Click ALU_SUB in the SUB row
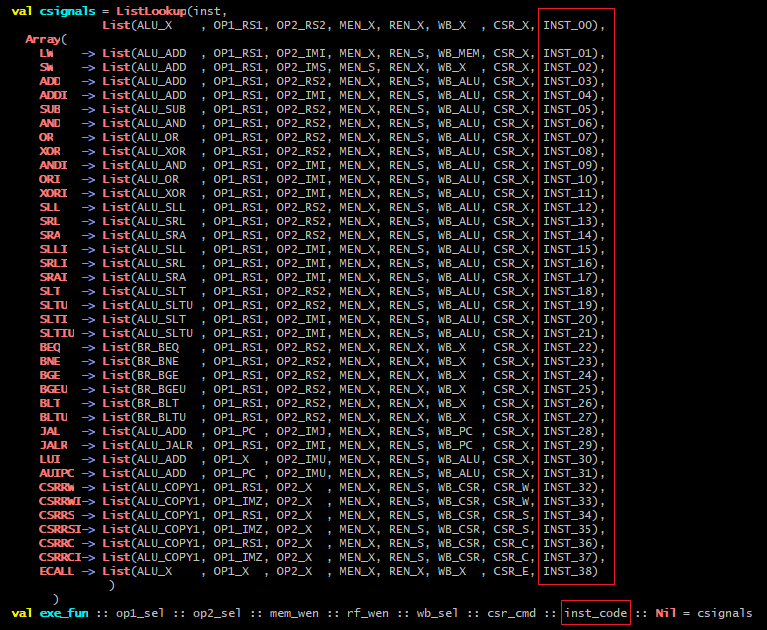The width and height of the screenshot is (767, 630). coord(161,109)
